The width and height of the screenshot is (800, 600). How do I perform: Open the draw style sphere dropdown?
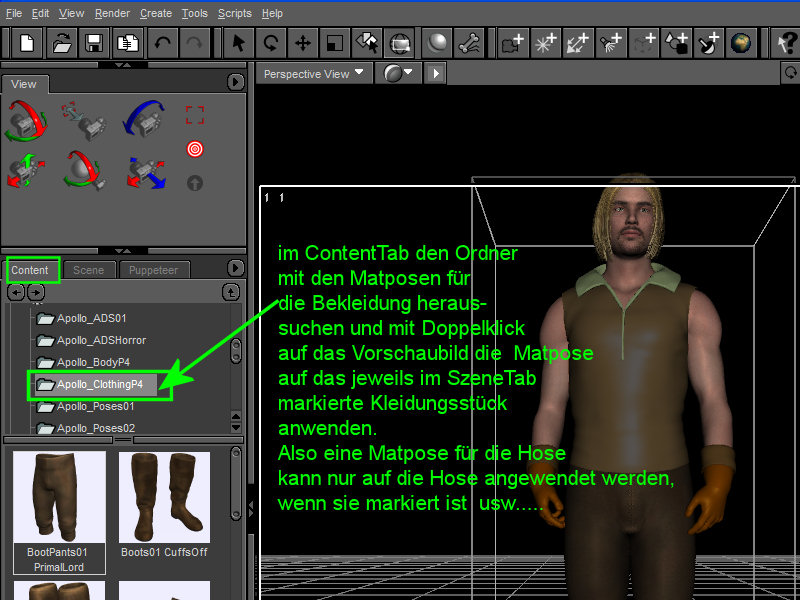[x=398, y=74]
